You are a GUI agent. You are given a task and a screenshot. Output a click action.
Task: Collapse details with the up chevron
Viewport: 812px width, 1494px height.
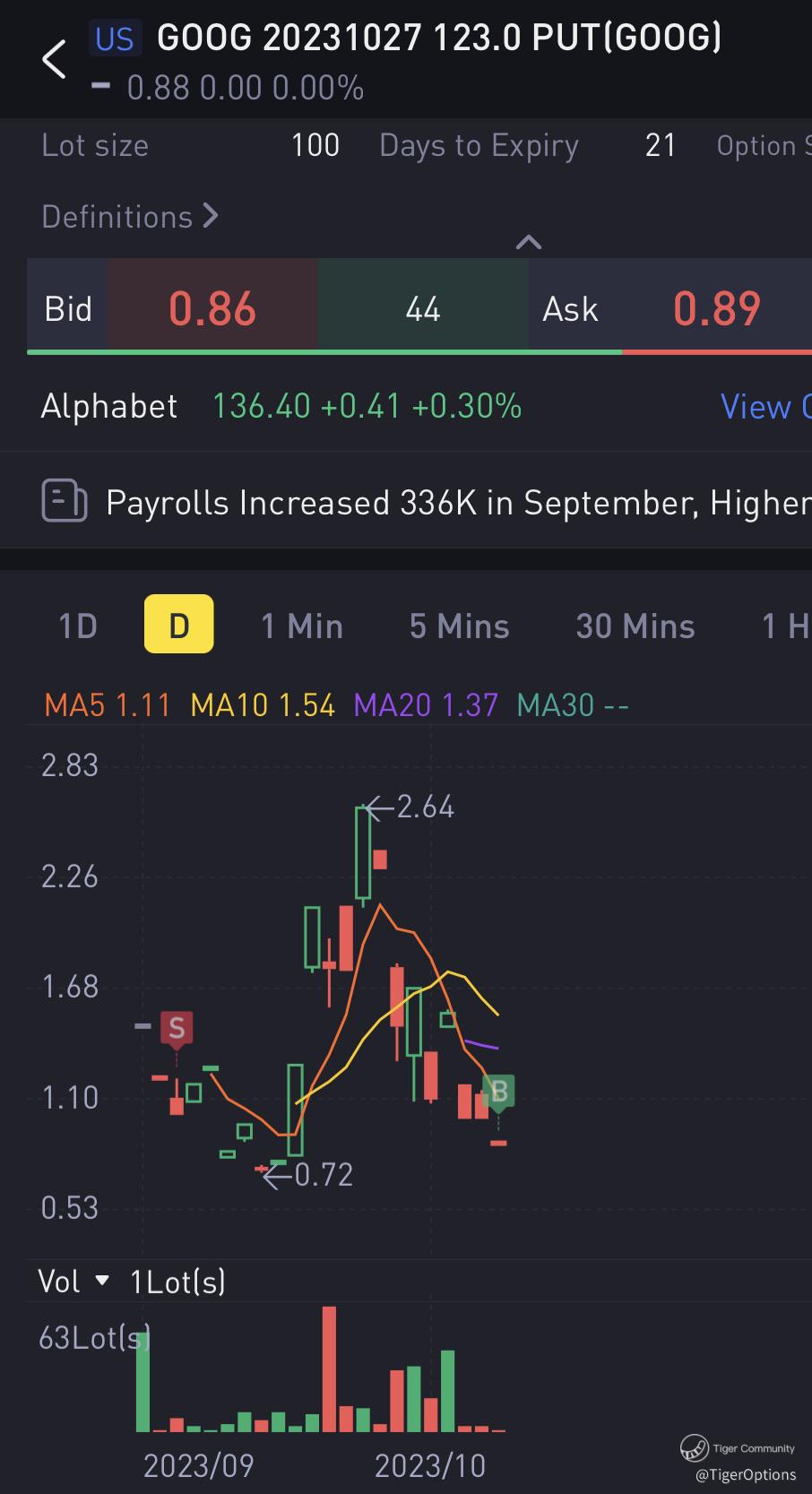pos(529,242)
